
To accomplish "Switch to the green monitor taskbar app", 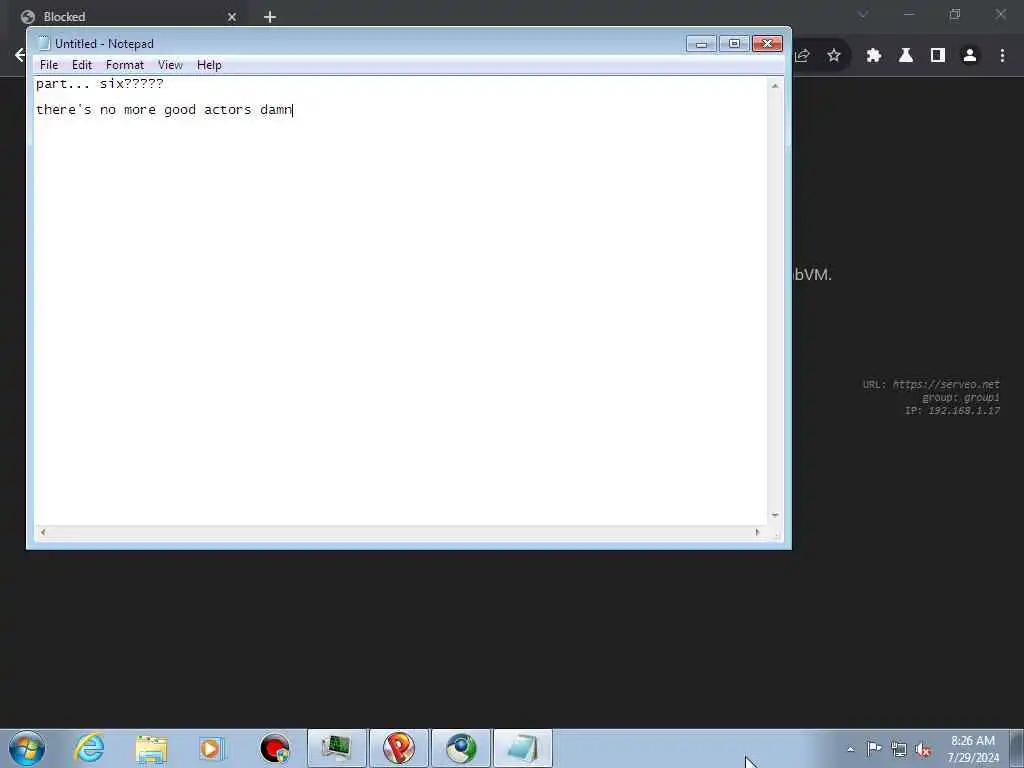I will click(x=337, y=748).
